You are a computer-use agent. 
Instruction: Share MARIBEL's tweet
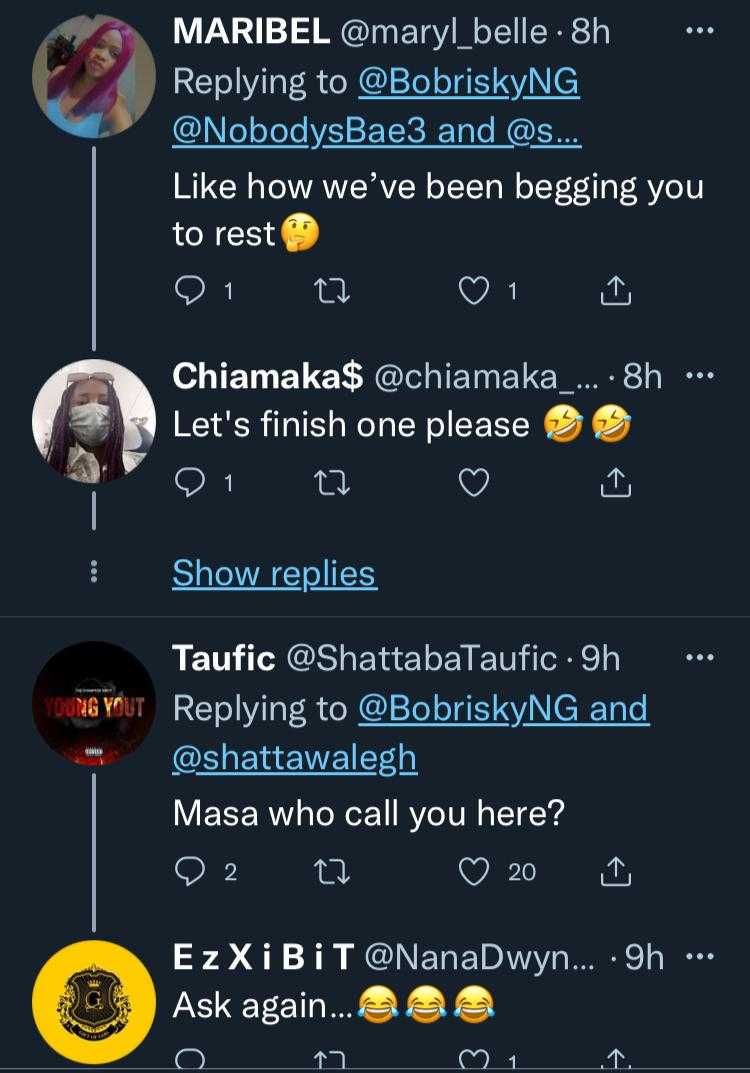[x=616, y=291]
